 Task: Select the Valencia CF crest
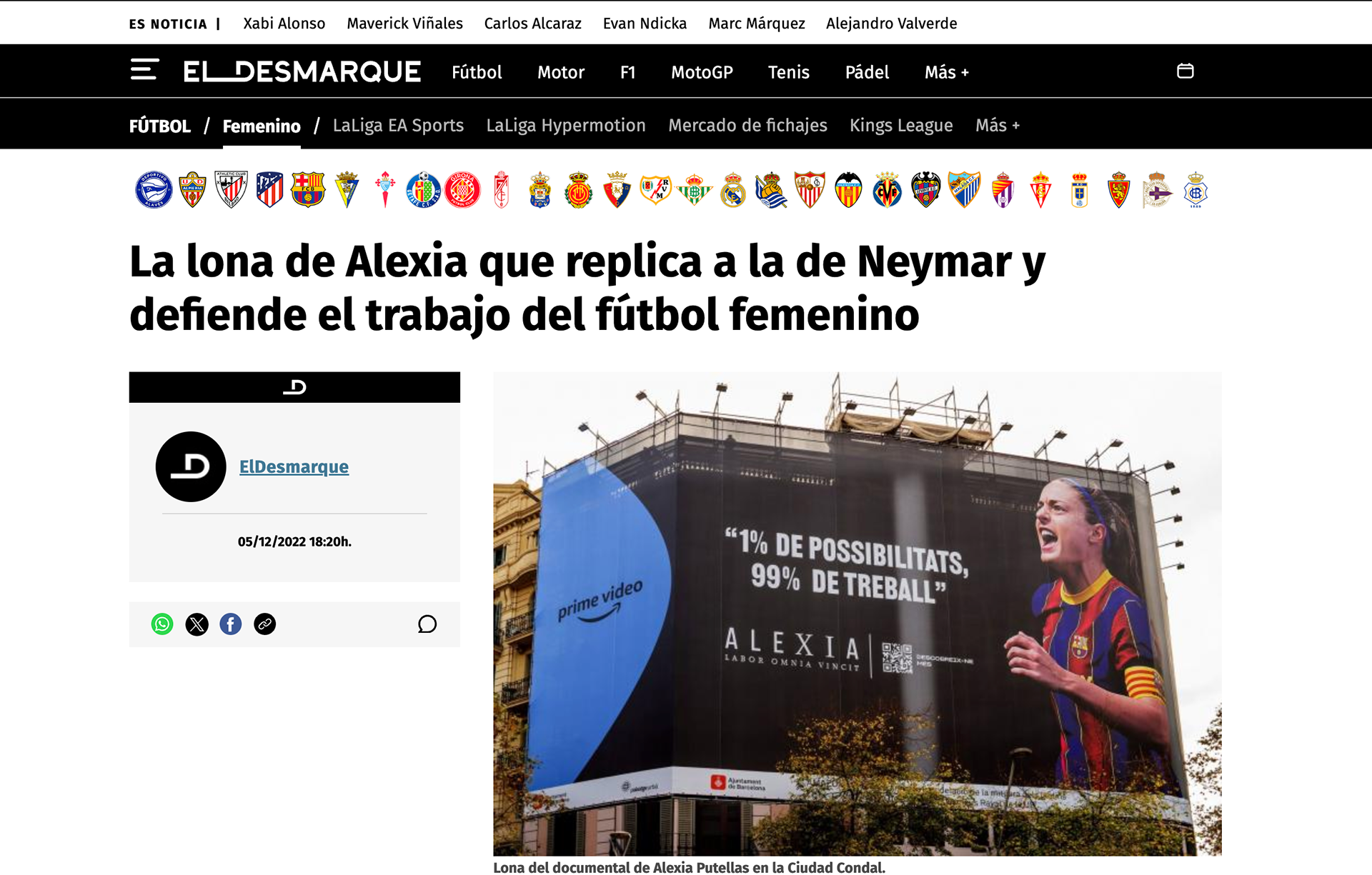pyautogui.click(x=848, y=190)
